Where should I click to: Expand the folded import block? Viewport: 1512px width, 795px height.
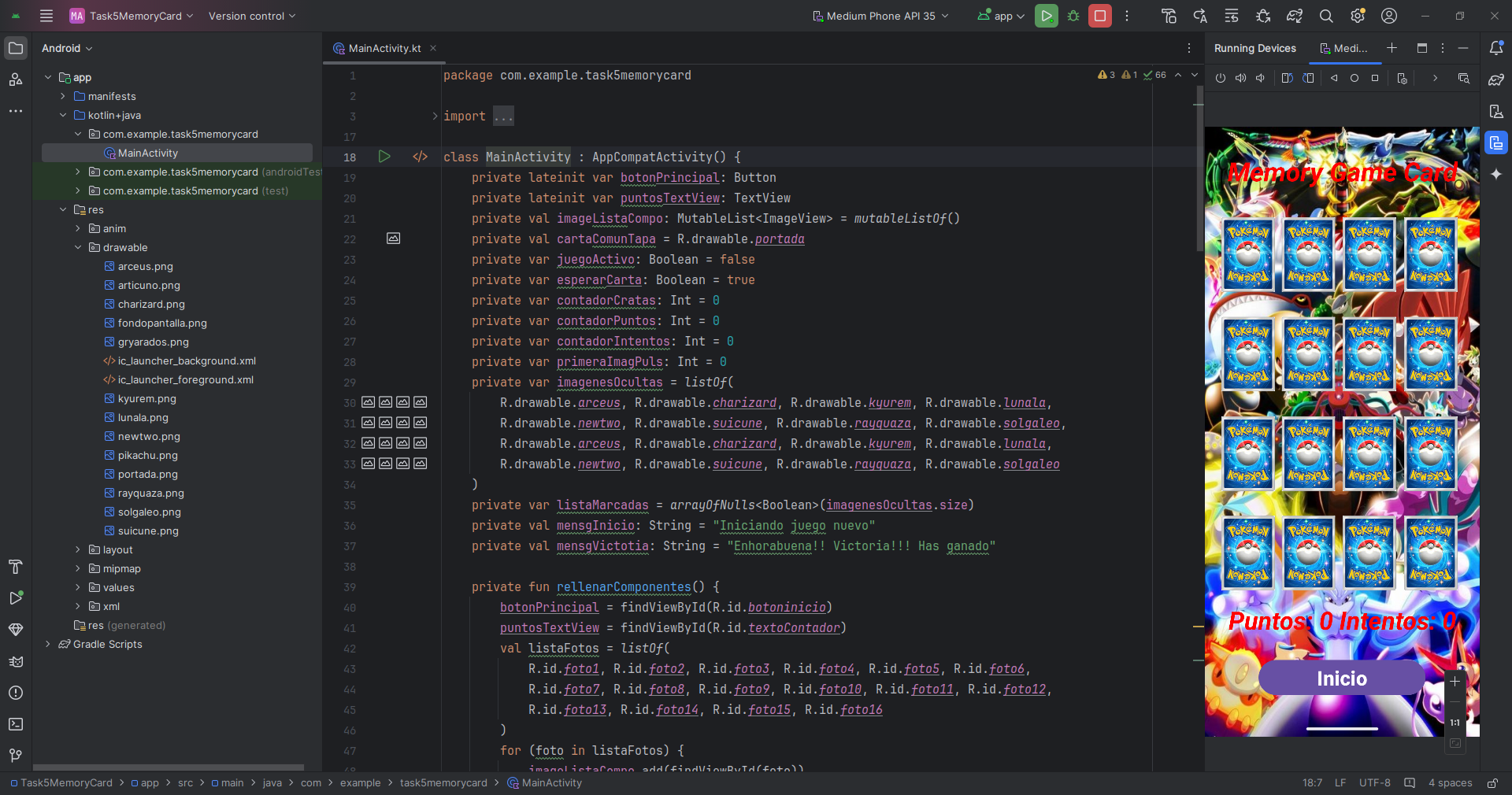pyautogui.click(x=435, y=116)
